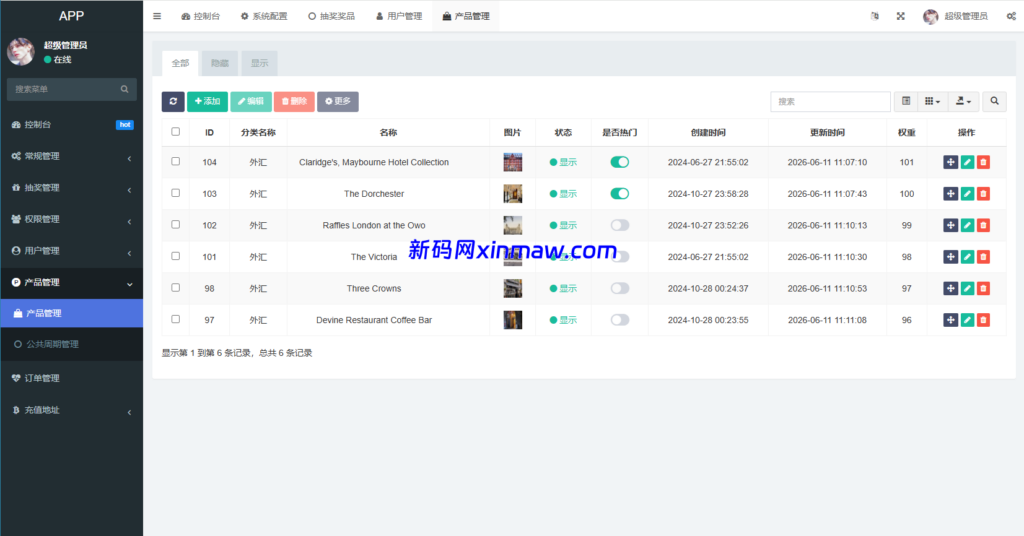The width and height of the screenshot is (1024, 536).
Task: Toggle sidebar with hamburger menu icon
Action: point(157,16)
